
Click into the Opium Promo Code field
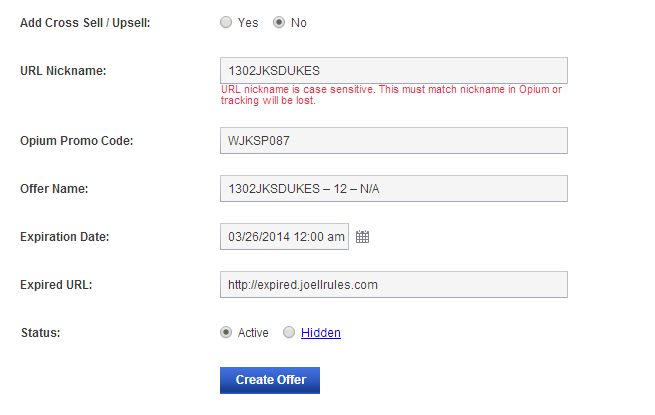[x=394, y=140]
